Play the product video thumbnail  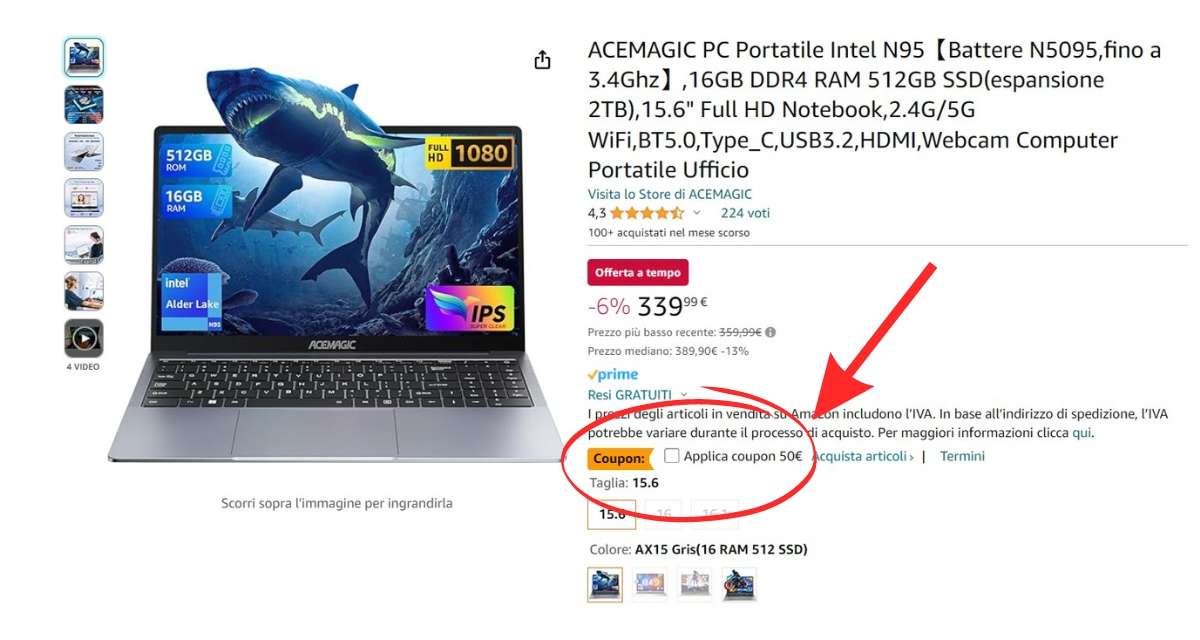point(84,339)
